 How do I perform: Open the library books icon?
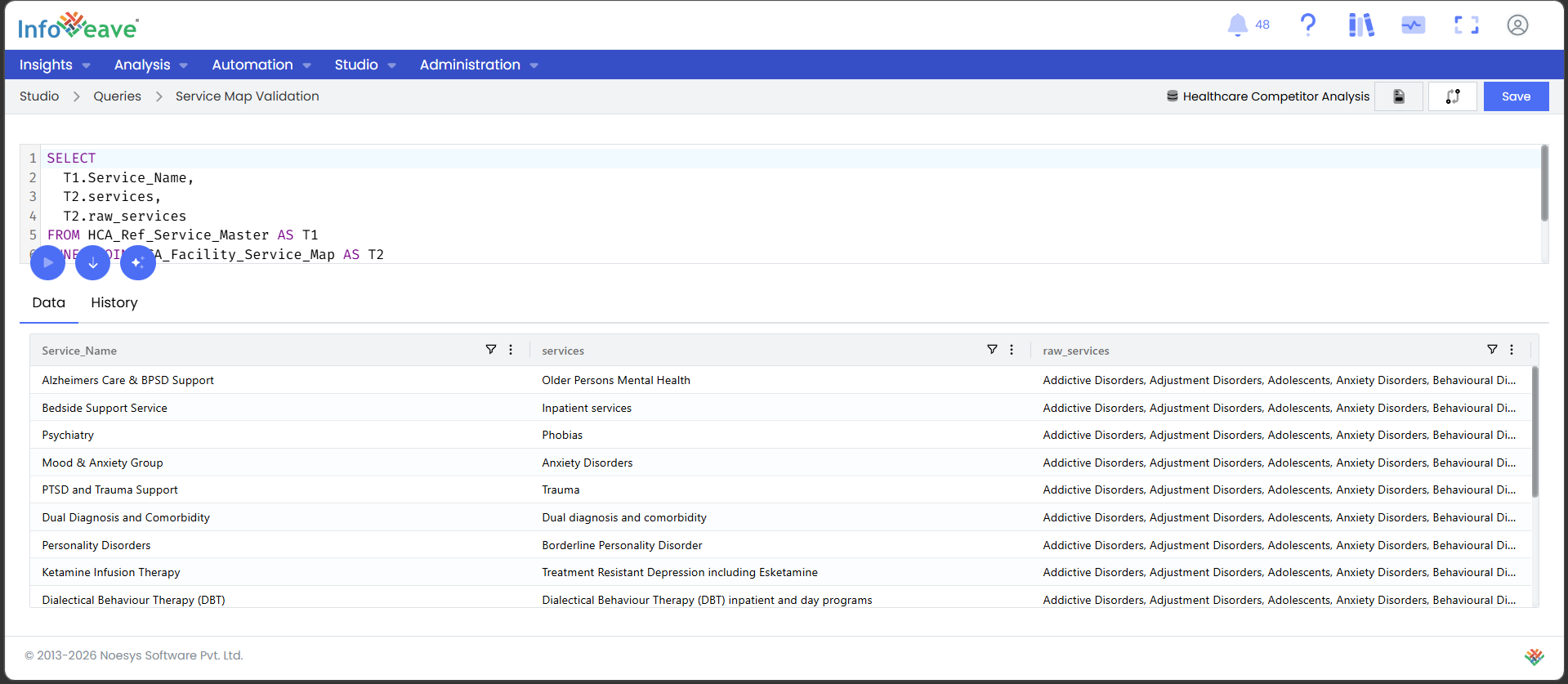pos(1360,25)
